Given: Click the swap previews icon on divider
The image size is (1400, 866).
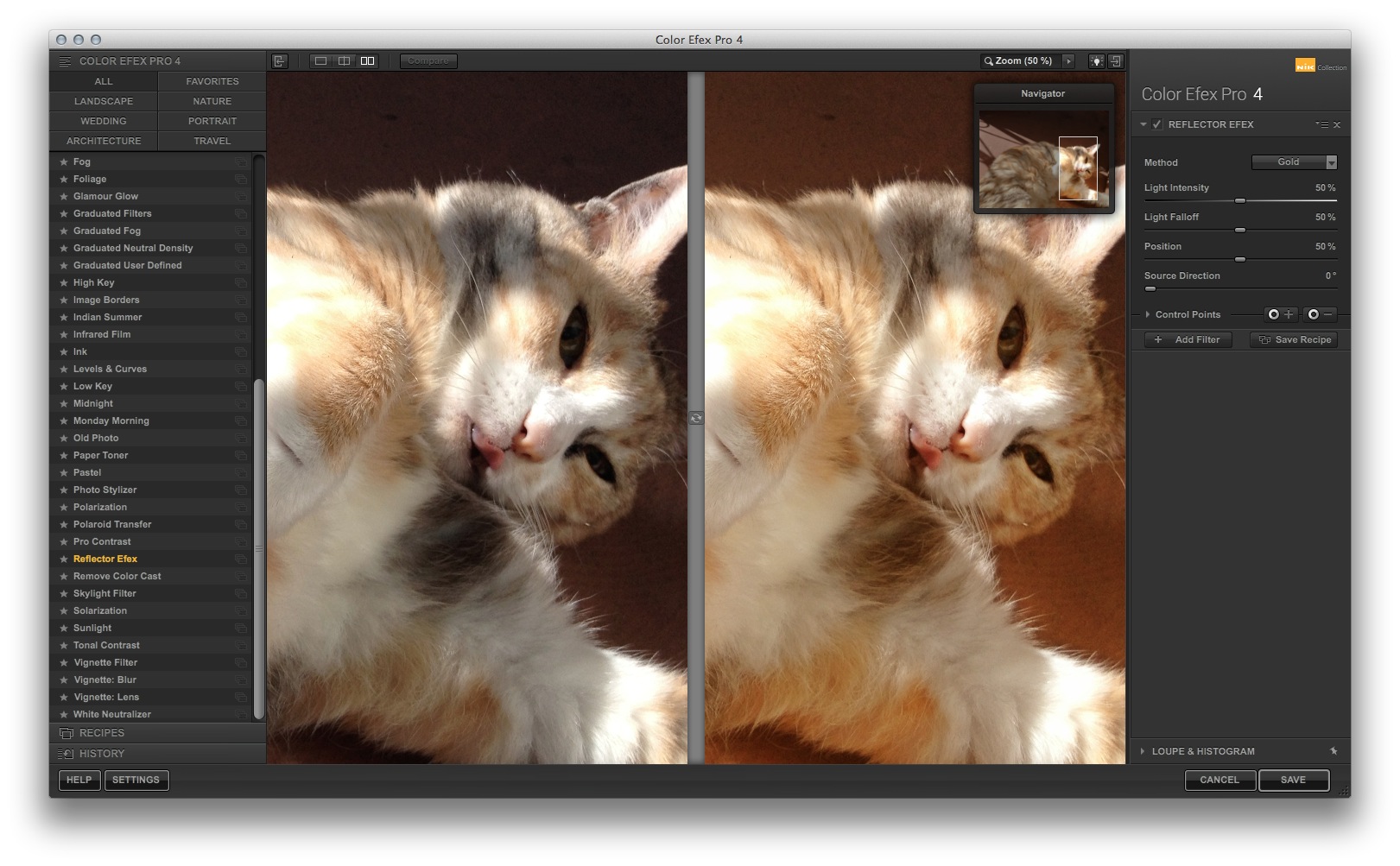Looking at the screenshot, I should pyautogui.click(x=696, y=418).
